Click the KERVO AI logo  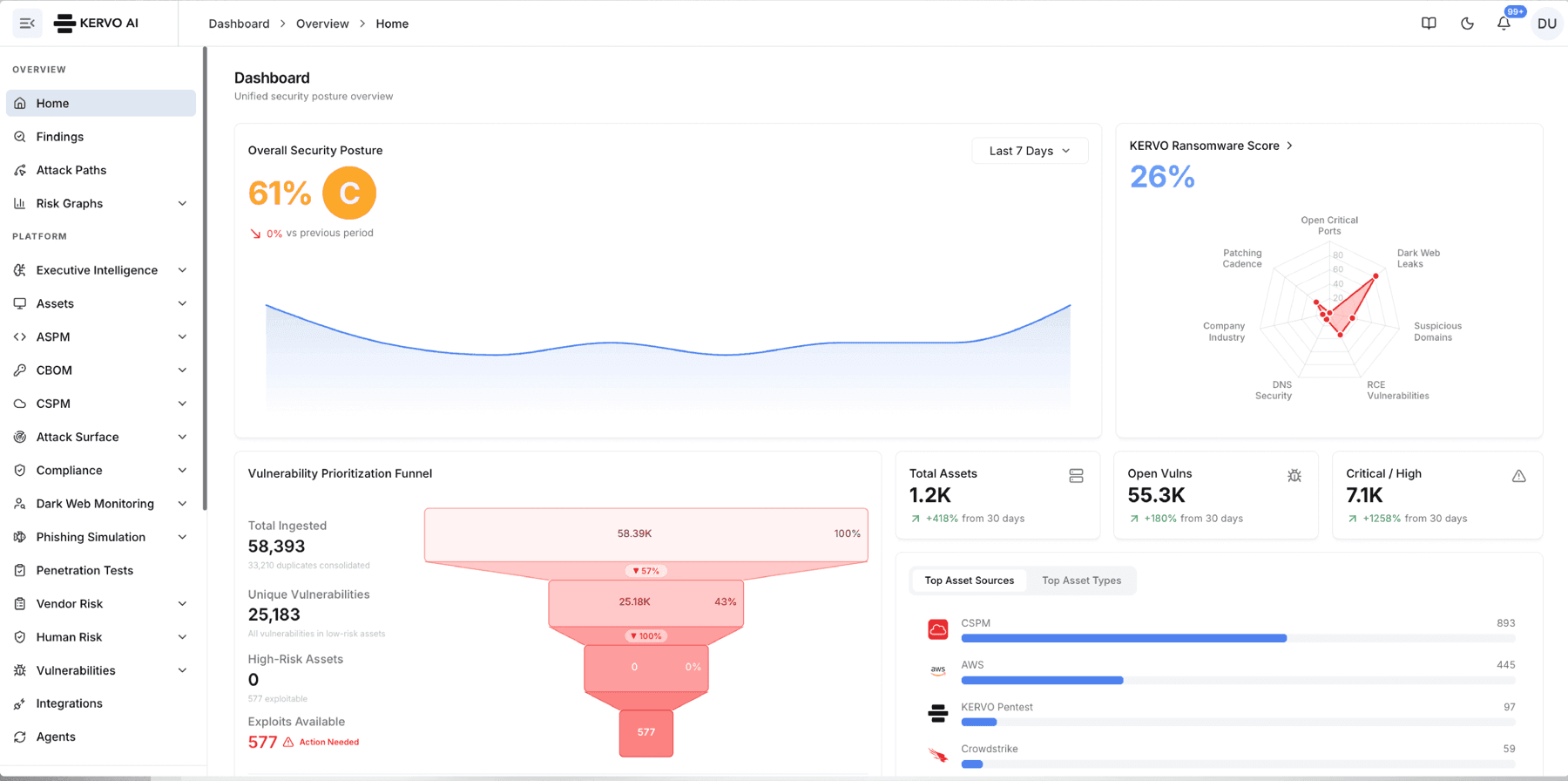click(x=96, y=24)
